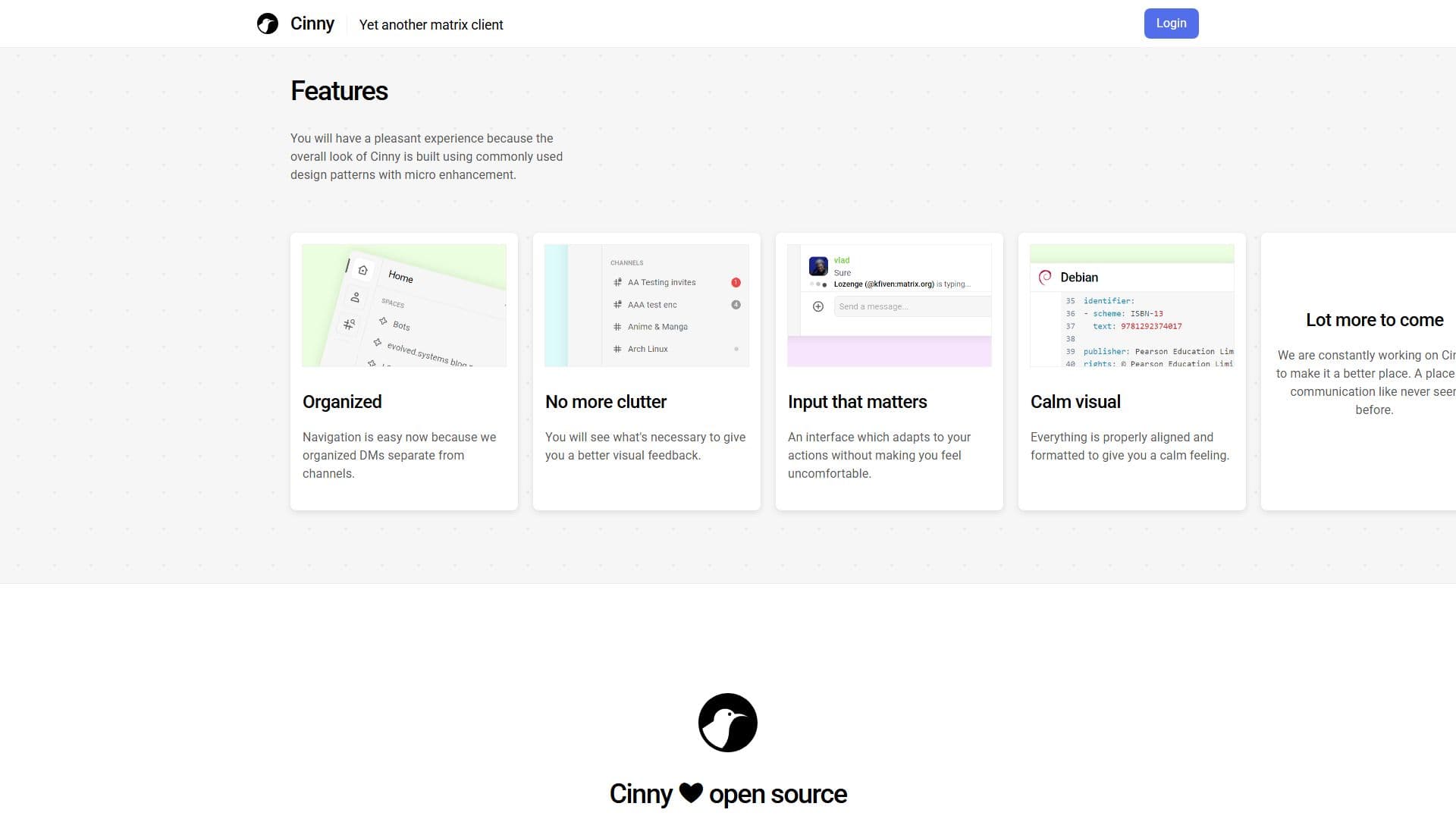1456x819 pixels.
Task: Click the Calm visual card title
Action: pos(1075,402)
